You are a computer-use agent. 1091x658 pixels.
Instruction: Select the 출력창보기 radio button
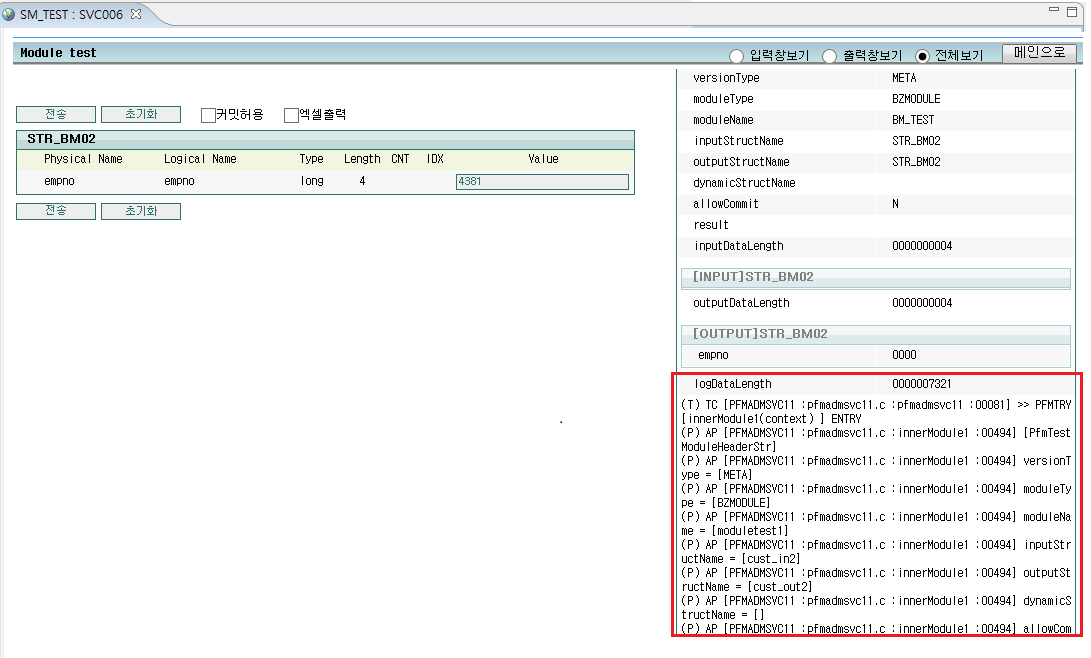pyautogui.click(x=829, y=54)
